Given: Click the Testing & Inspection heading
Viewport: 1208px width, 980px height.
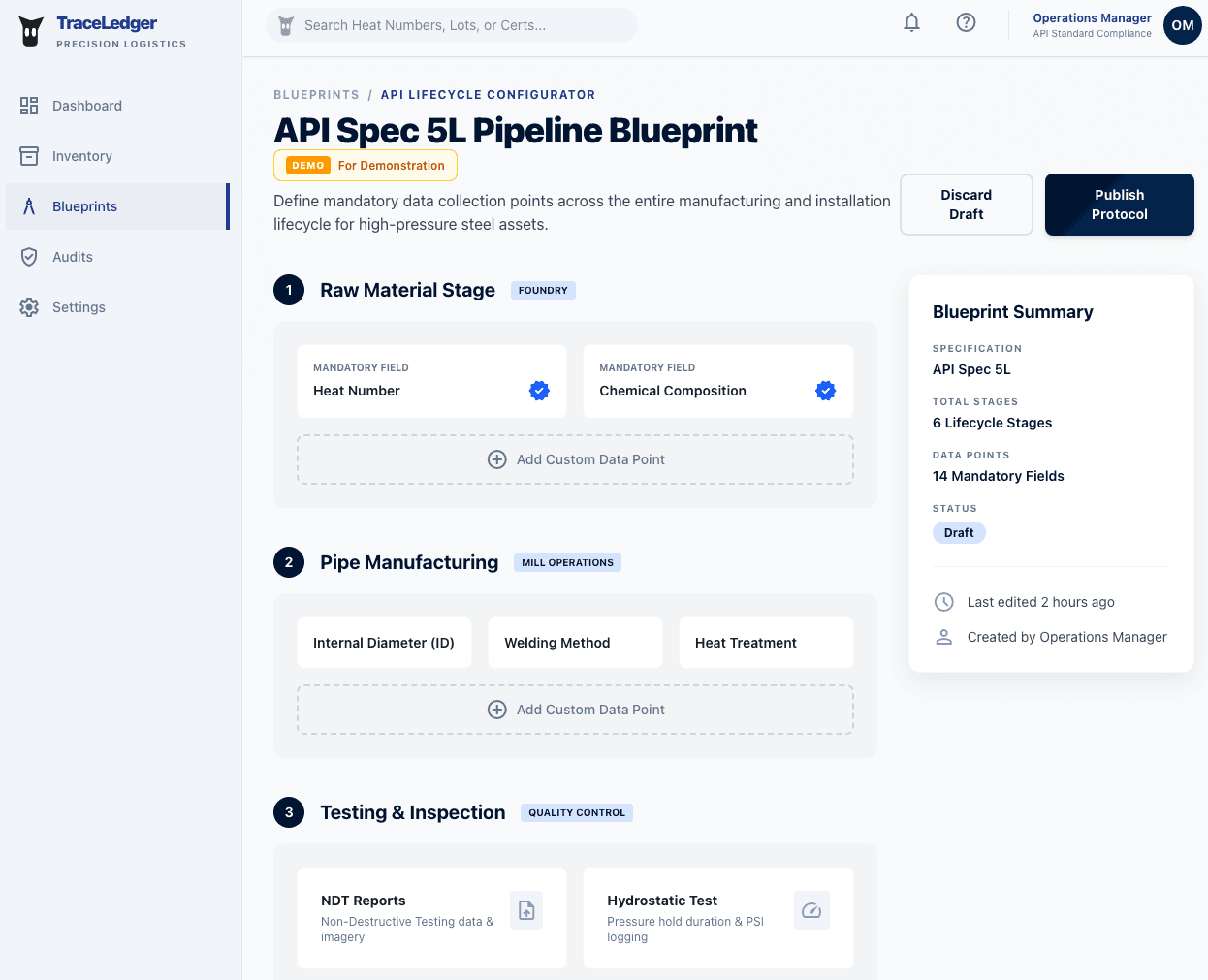Looking at the screenshot, I should click(x=413, y=812).
